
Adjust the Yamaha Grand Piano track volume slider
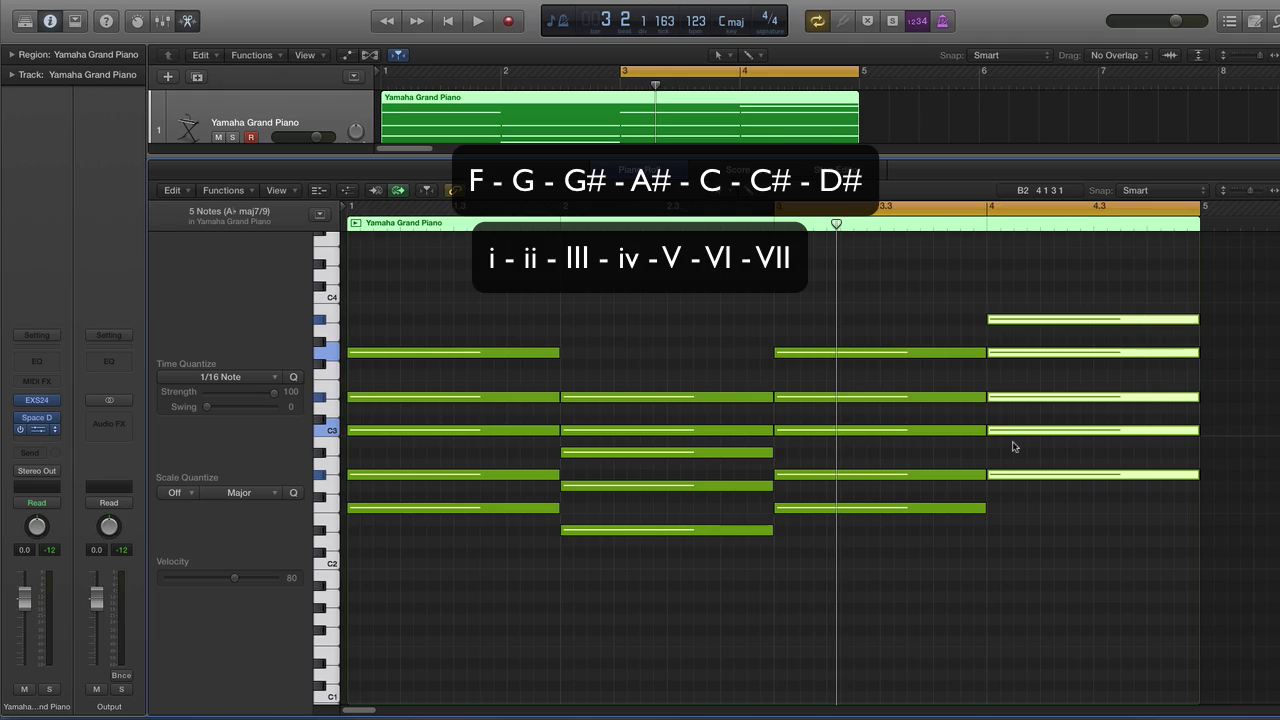tap(303, 137)
